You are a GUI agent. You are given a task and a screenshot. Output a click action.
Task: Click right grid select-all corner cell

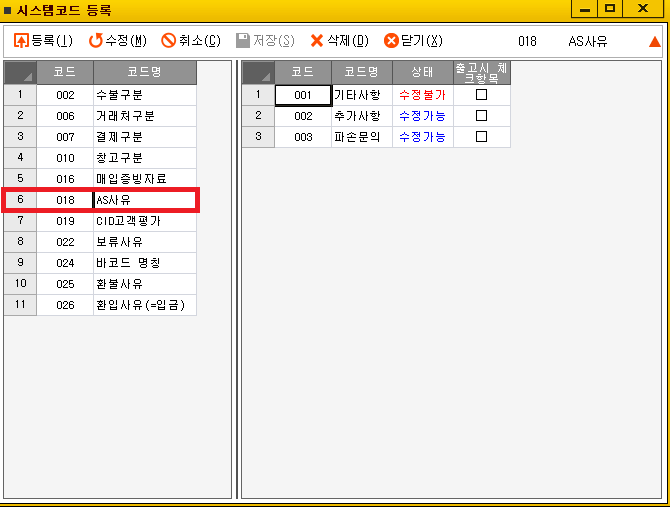point(258,72)
